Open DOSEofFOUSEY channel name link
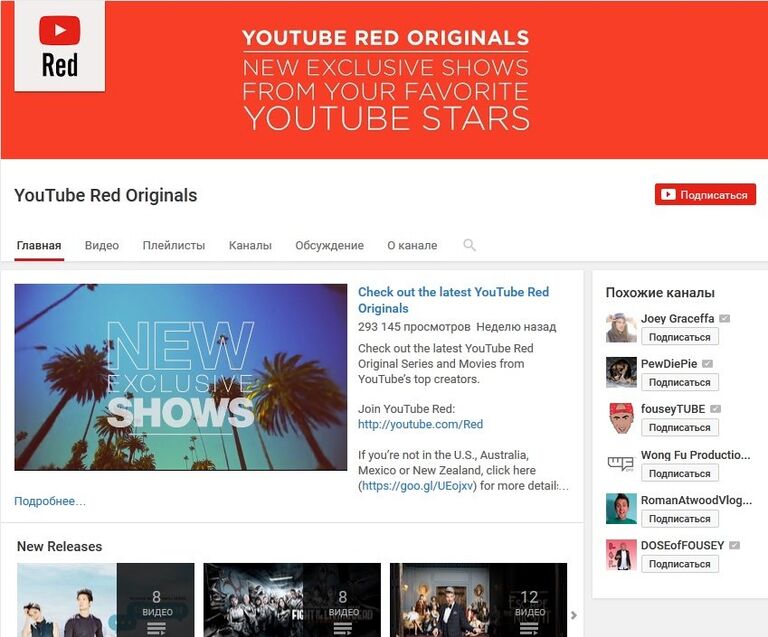The width and height of the screenshot is (768, 637). tap(682, 545)
